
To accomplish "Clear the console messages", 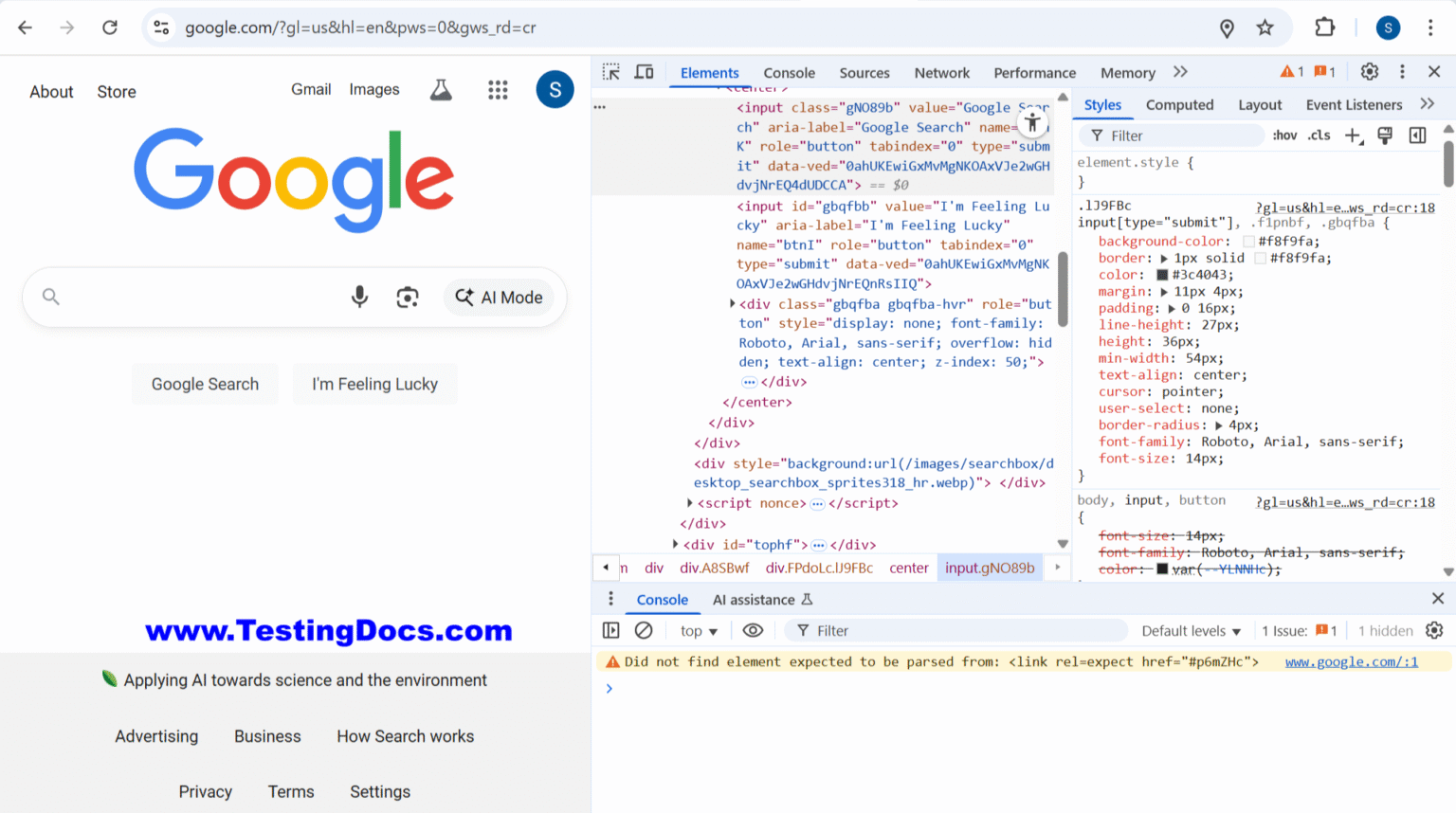I will coord(645,630).
